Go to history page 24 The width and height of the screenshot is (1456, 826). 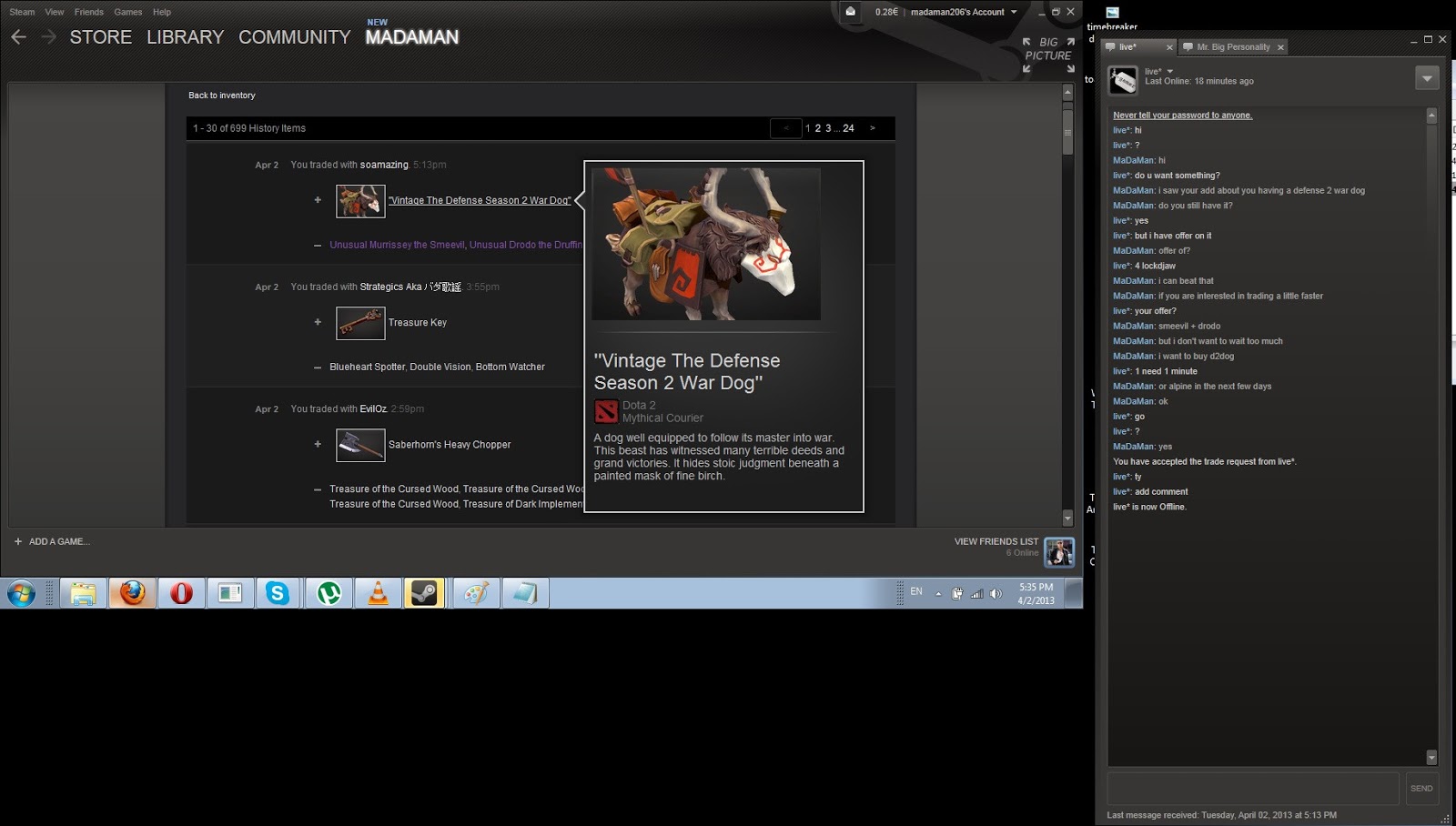[x=848, y=128]
